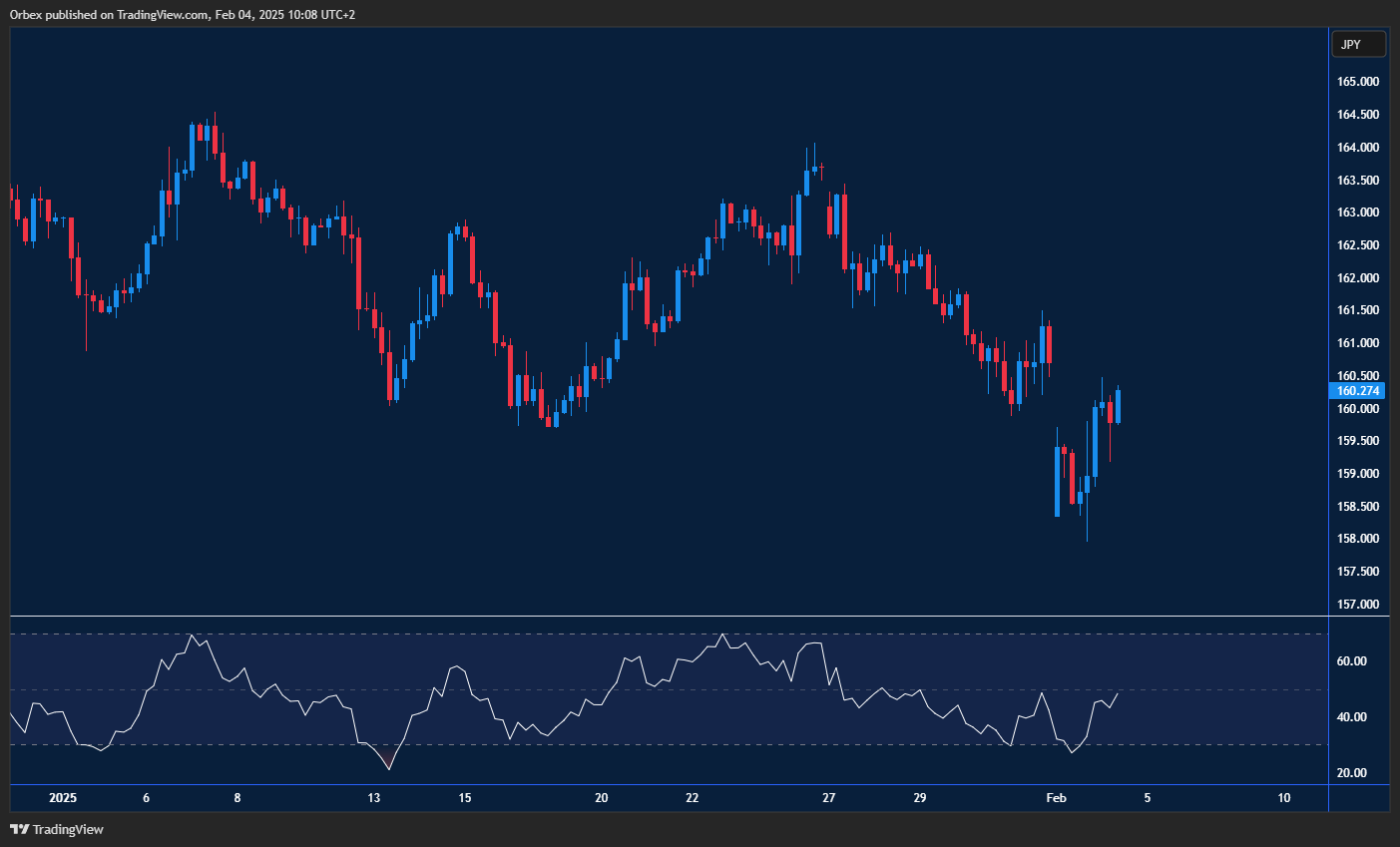Click the 2025 label on time axis
Screen dimensions: 1400x847
pos(63,798)
